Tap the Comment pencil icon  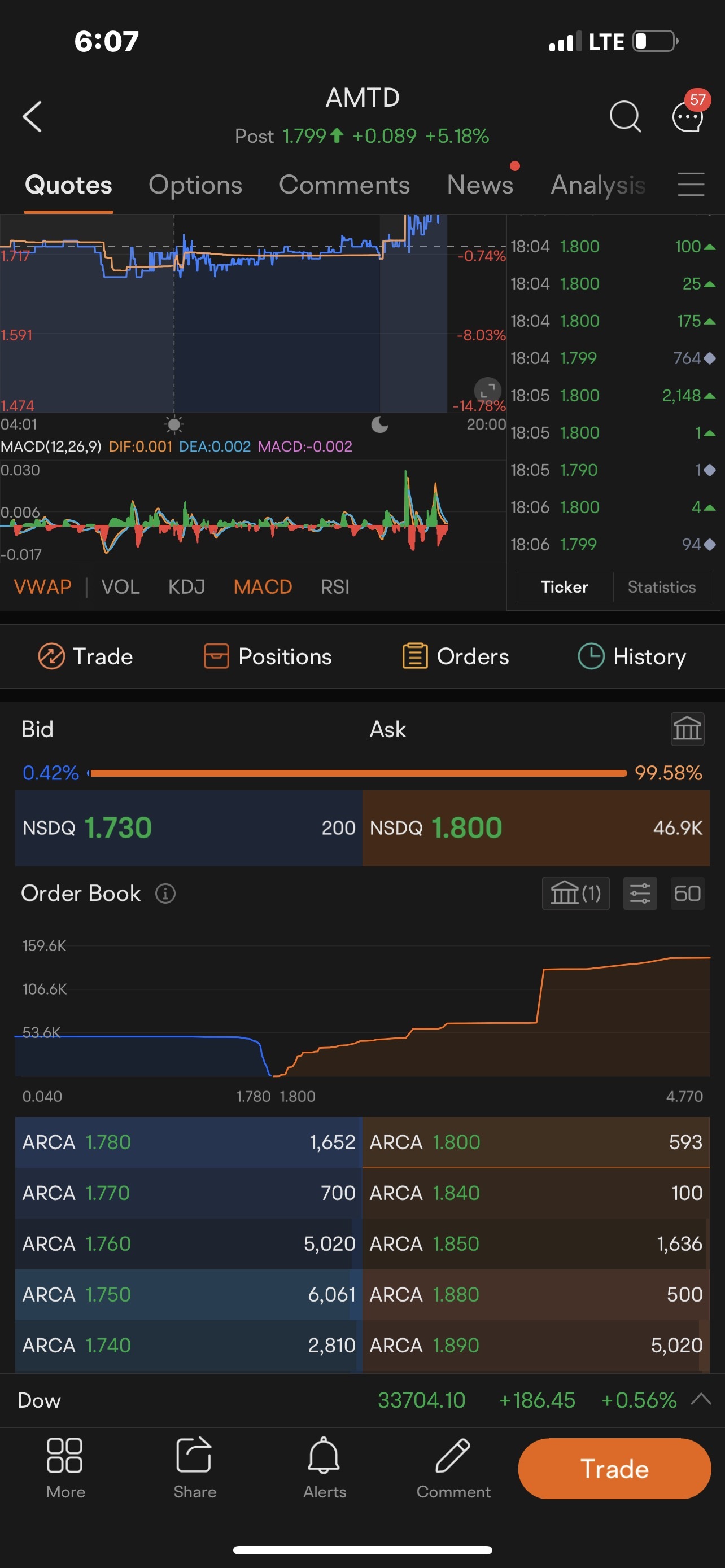coord(453,1468)
